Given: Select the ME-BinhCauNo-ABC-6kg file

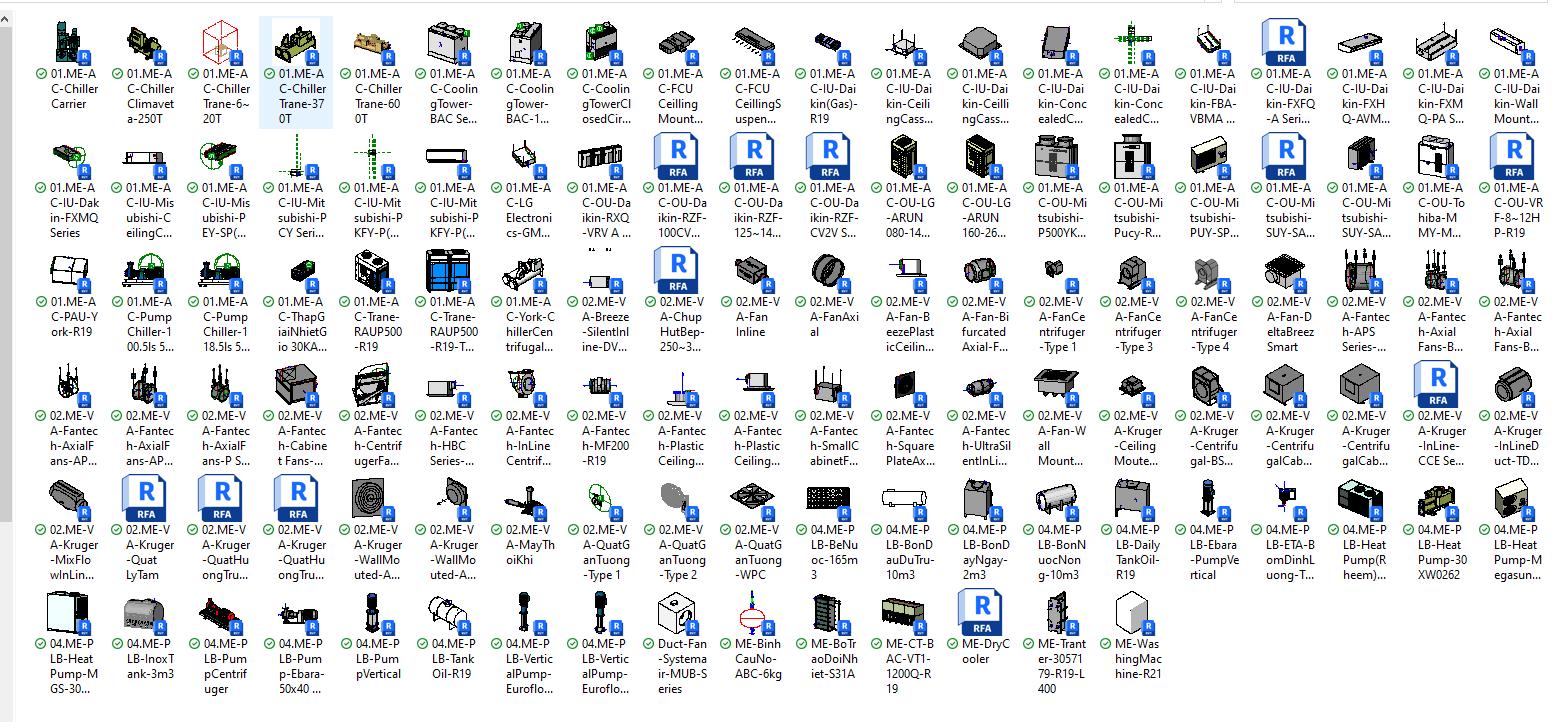Looking at the screenshot, I should [x=752, y=614].
